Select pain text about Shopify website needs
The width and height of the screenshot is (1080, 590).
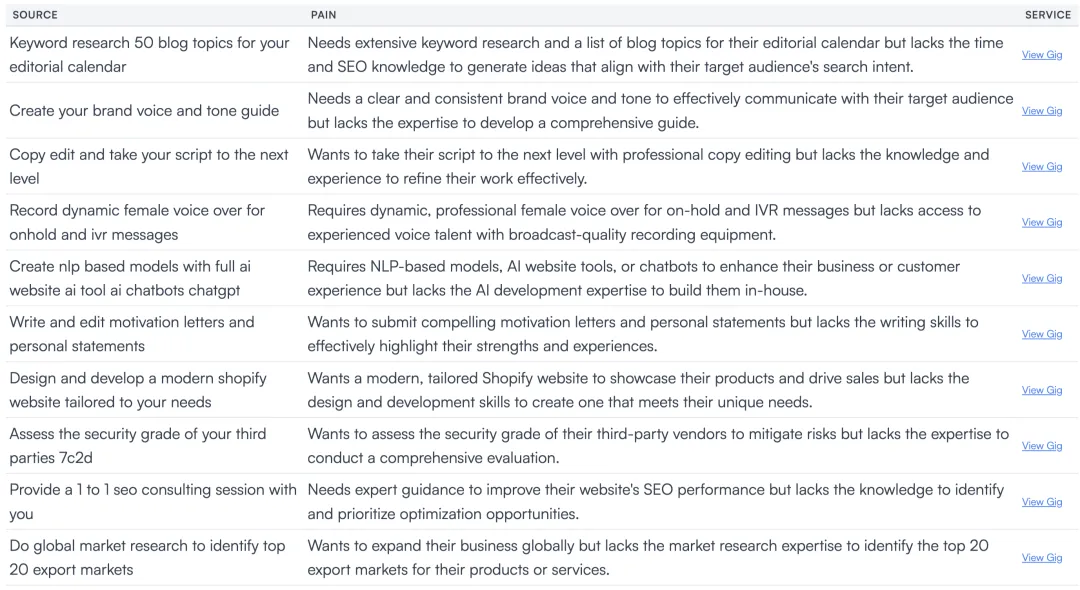pos(638,390)
